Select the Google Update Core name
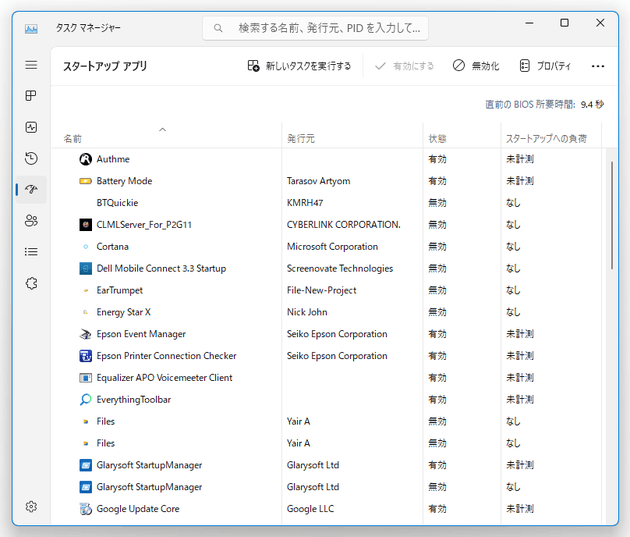Screen dimensions: 630x537 (138, 509)
